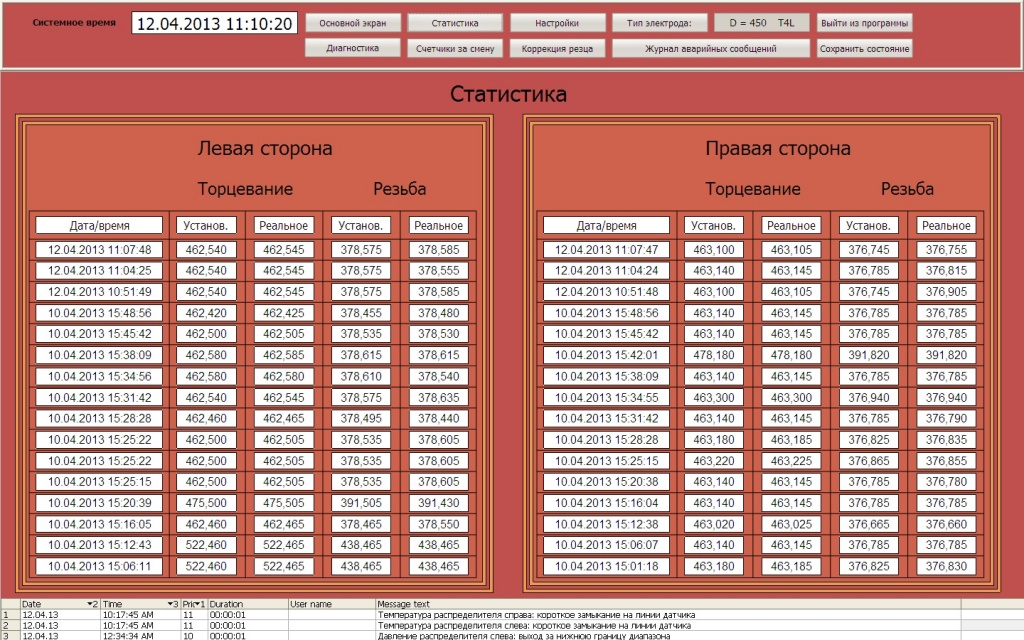
Task: Open the Диагностика screen
Action: 351,48
